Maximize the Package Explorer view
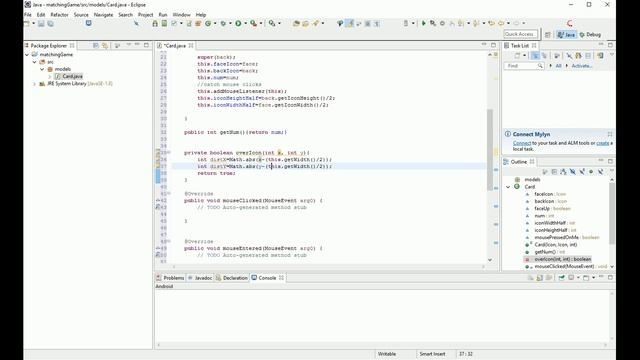 (x=146, y=45)
